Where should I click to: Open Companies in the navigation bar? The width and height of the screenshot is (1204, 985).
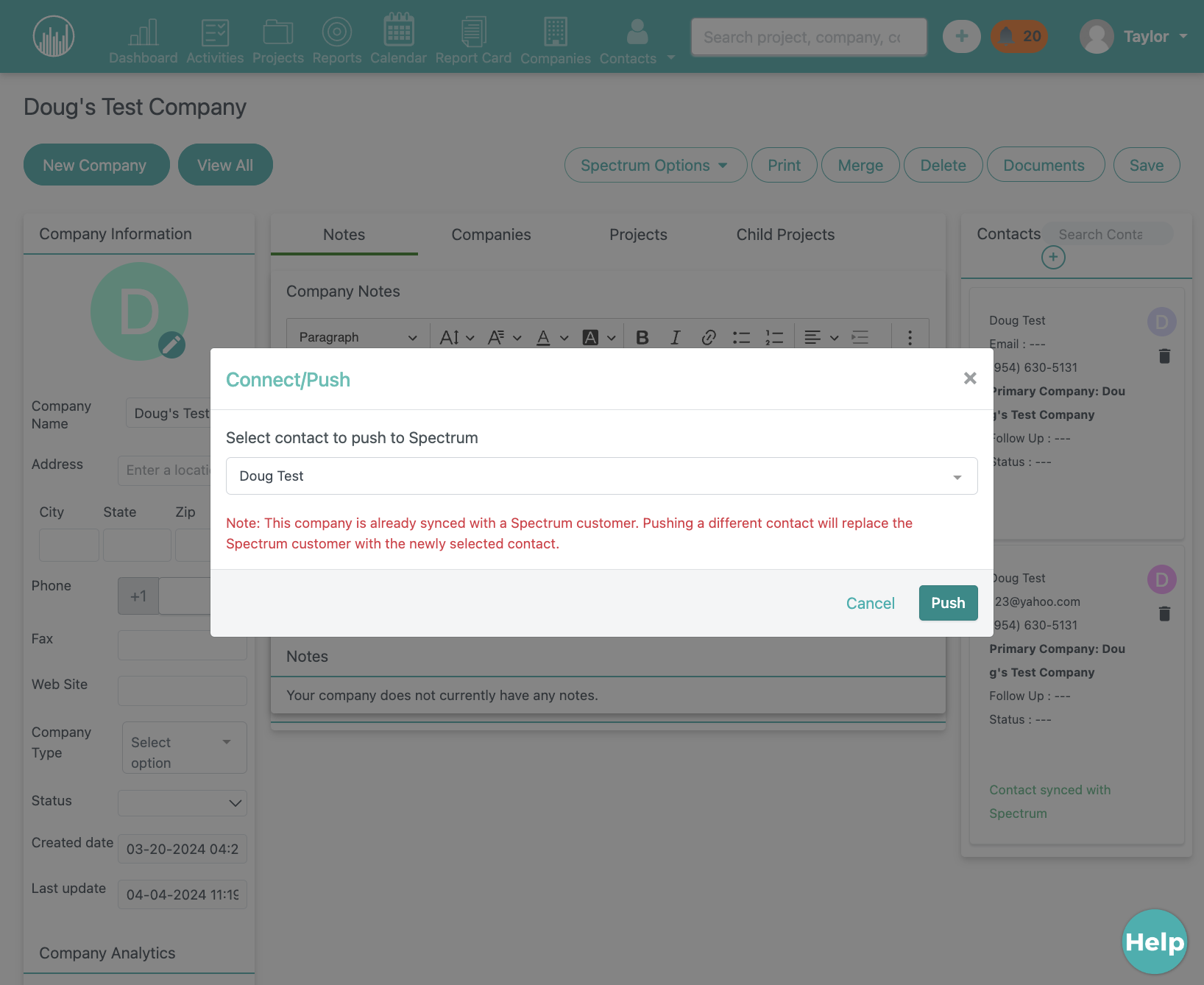click(x=556, y=41)
